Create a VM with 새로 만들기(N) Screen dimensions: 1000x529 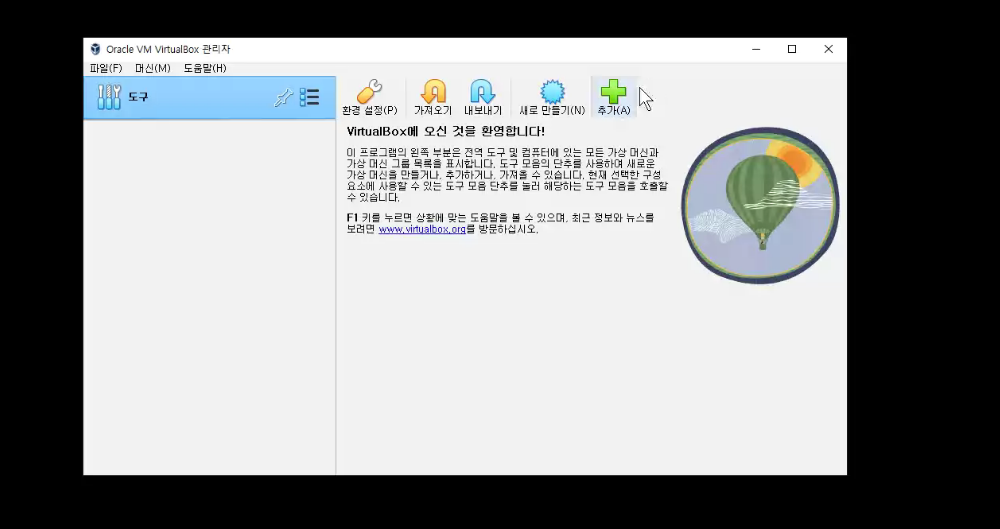[x=552, y=97]
